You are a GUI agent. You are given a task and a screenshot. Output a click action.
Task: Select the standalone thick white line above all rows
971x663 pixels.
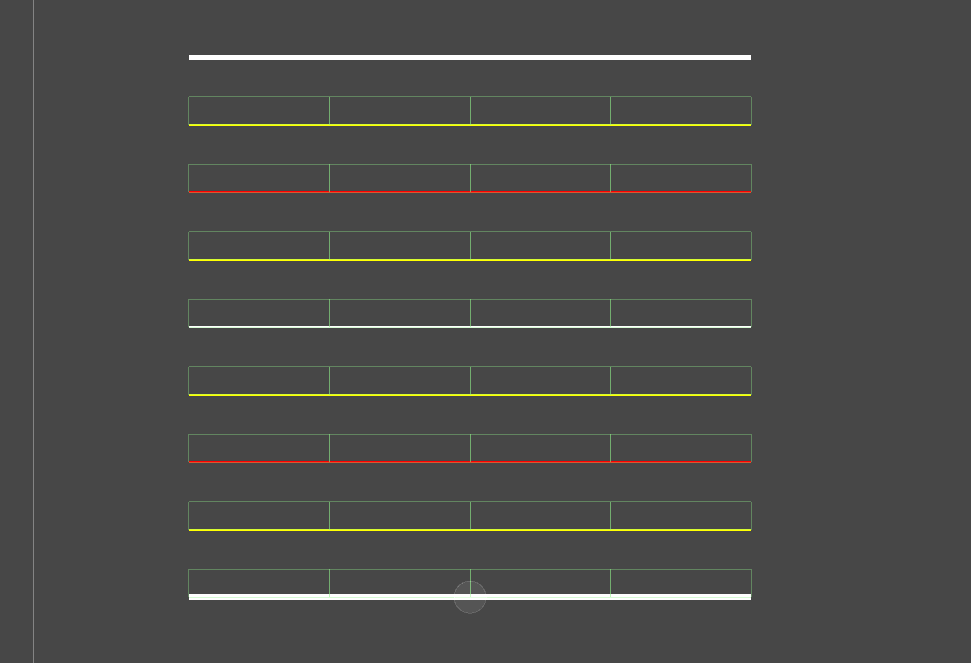[470, 58]
